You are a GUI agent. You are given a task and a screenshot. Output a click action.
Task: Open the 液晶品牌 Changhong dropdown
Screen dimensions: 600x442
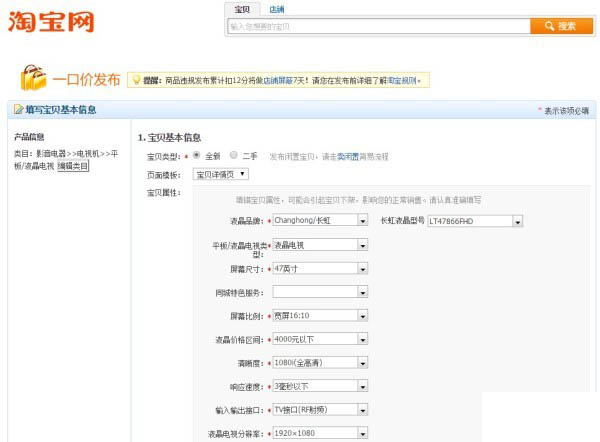pyautogui.click(x=320, y=220)
